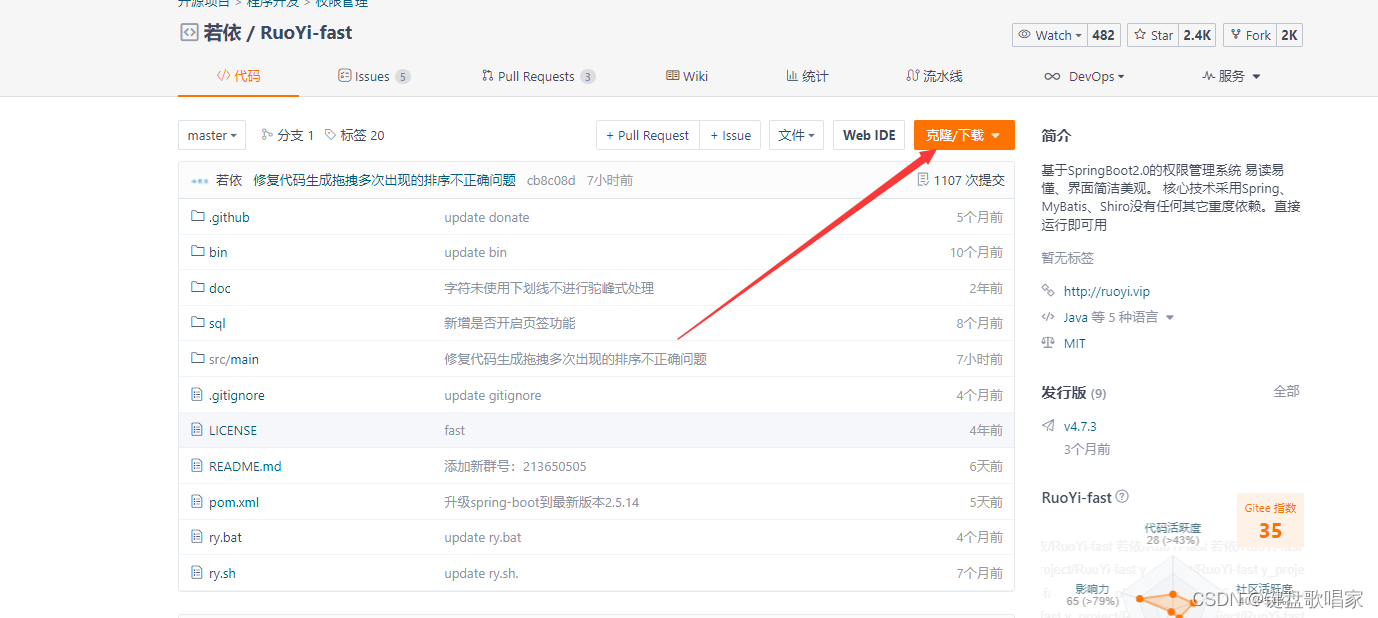Open the src/main folder

234,359
